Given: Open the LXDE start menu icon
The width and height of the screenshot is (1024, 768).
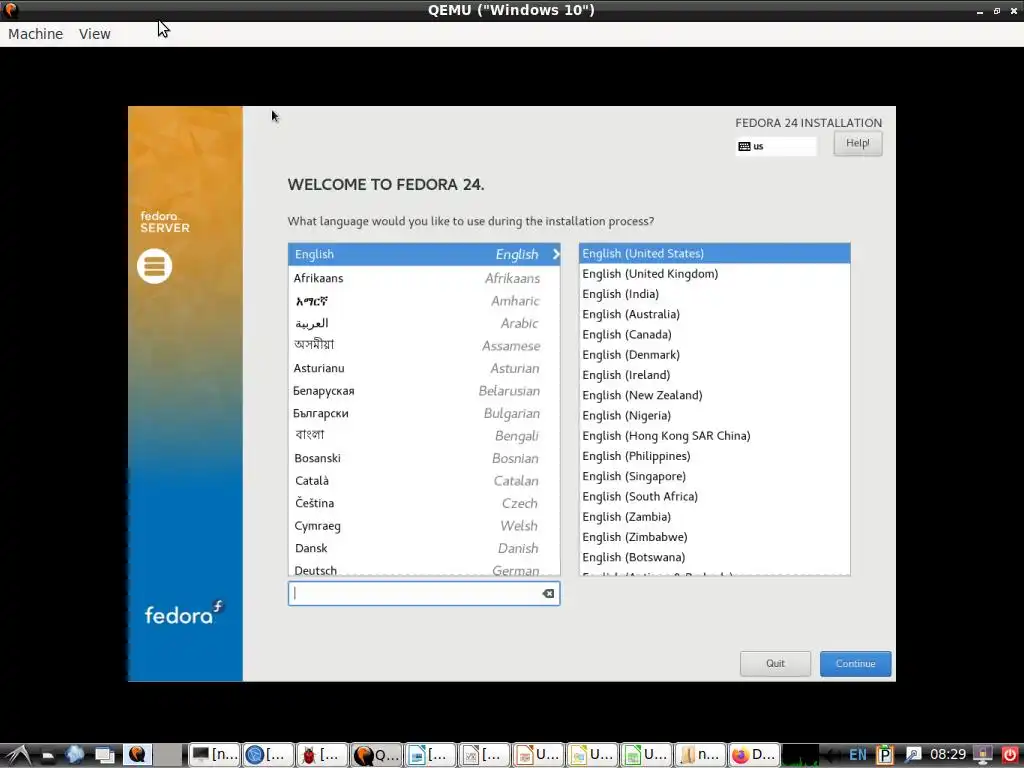Looking at the screenshot, I should pos(16,755).
